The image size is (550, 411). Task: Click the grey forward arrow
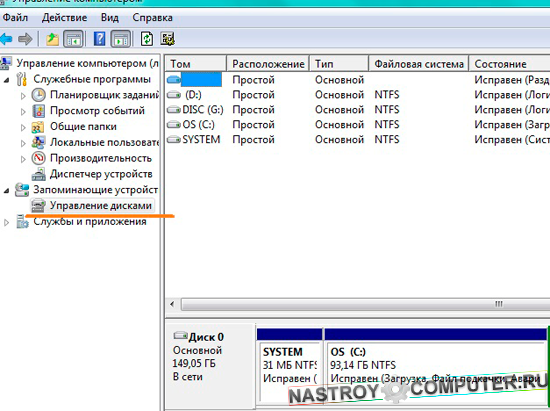pyautogui.click(x=25, y=39)
